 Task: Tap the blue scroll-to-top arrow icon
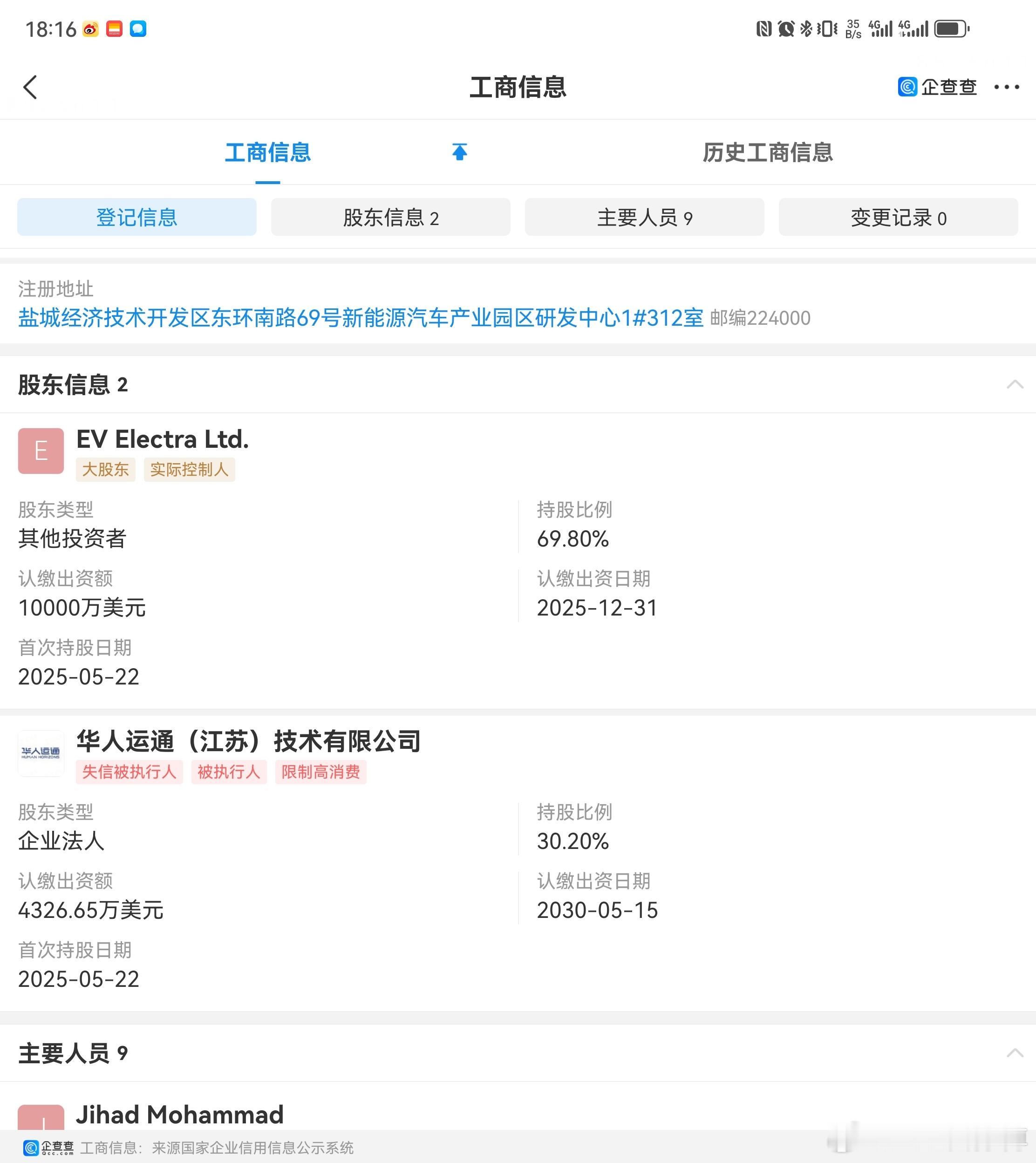(459, 152)
